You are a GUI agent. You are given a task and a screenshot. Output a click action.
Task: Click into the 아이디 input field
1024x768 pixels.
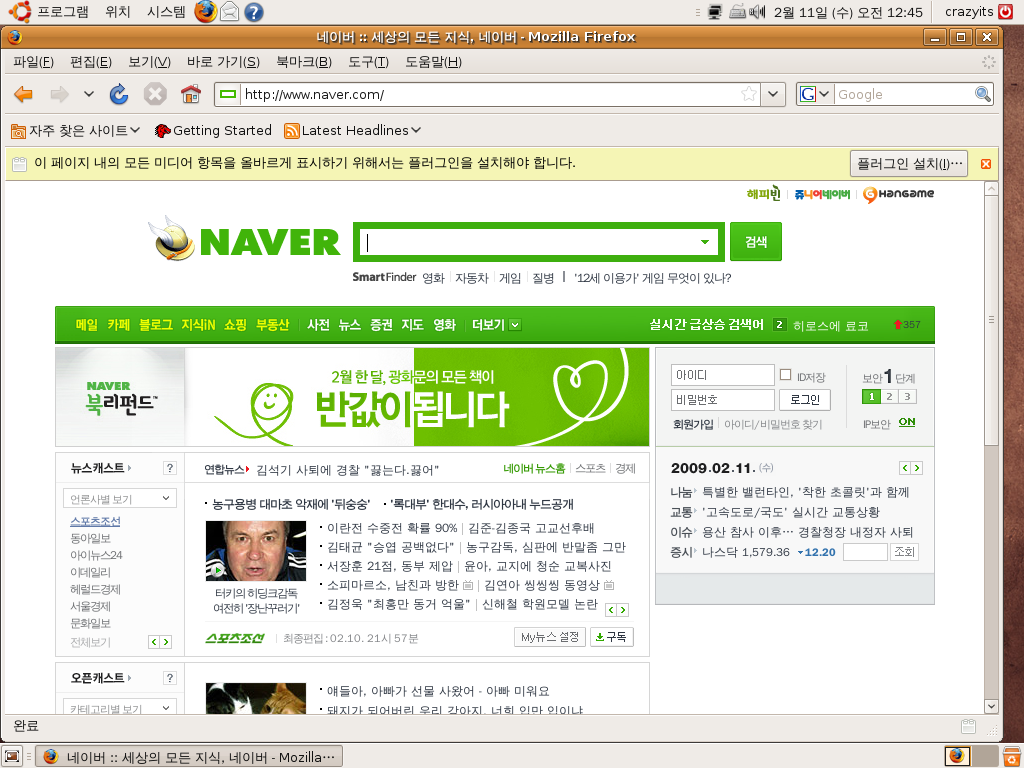click(x=722, y=375)
